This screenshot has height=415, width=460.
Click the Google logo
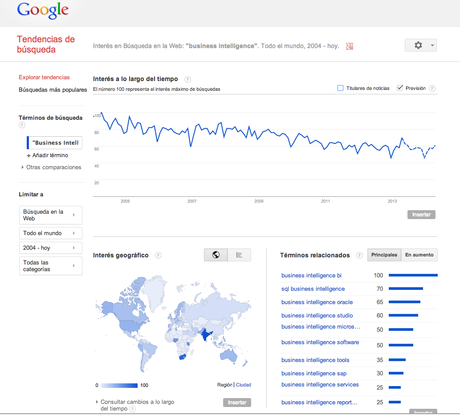click(43, 11)
